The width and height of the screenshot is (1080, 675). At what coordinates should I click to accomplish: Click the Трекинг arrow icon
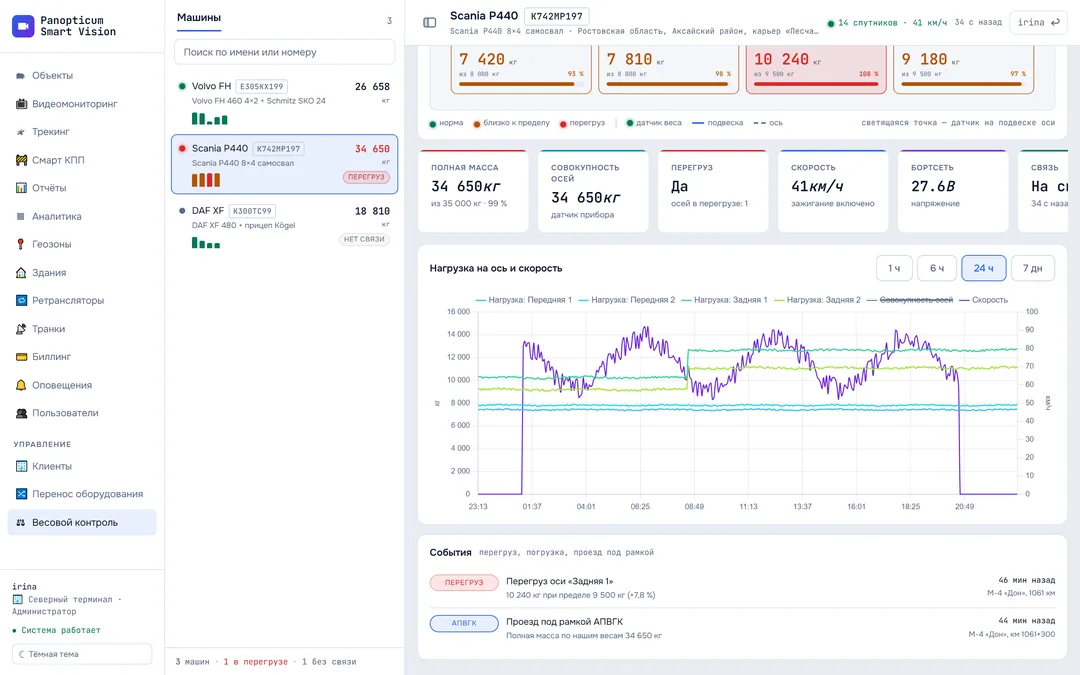pos(21,132)
